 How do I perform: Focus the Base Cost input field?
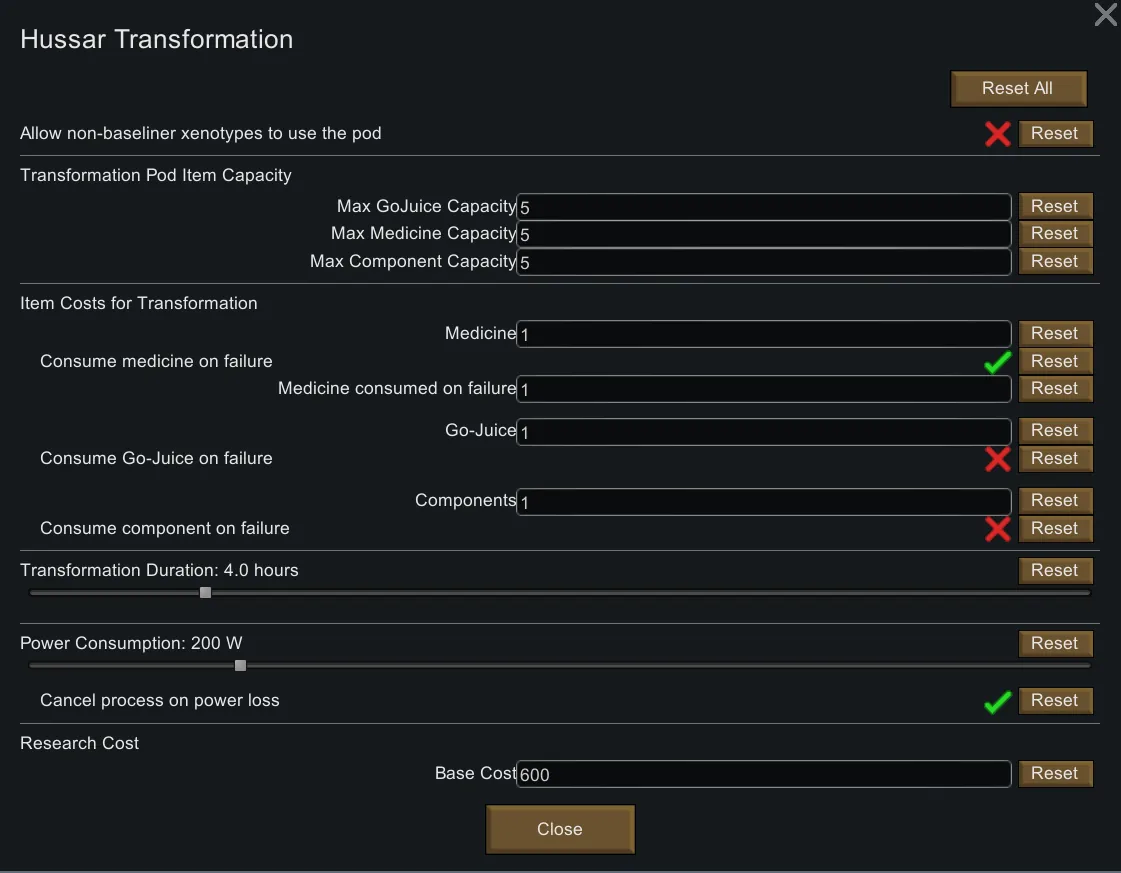point(763,774)
